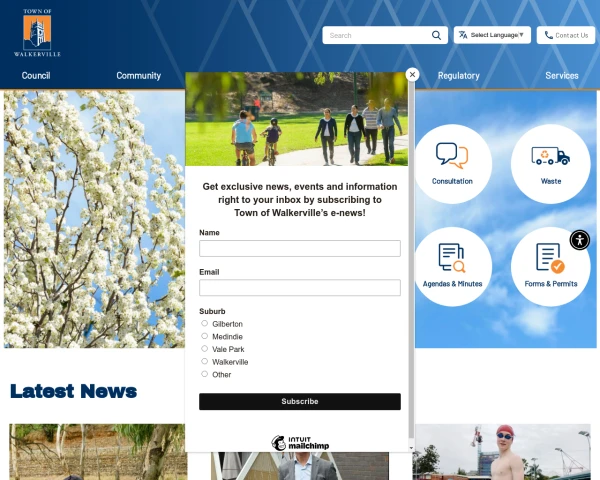Click the Name input field

300,248
